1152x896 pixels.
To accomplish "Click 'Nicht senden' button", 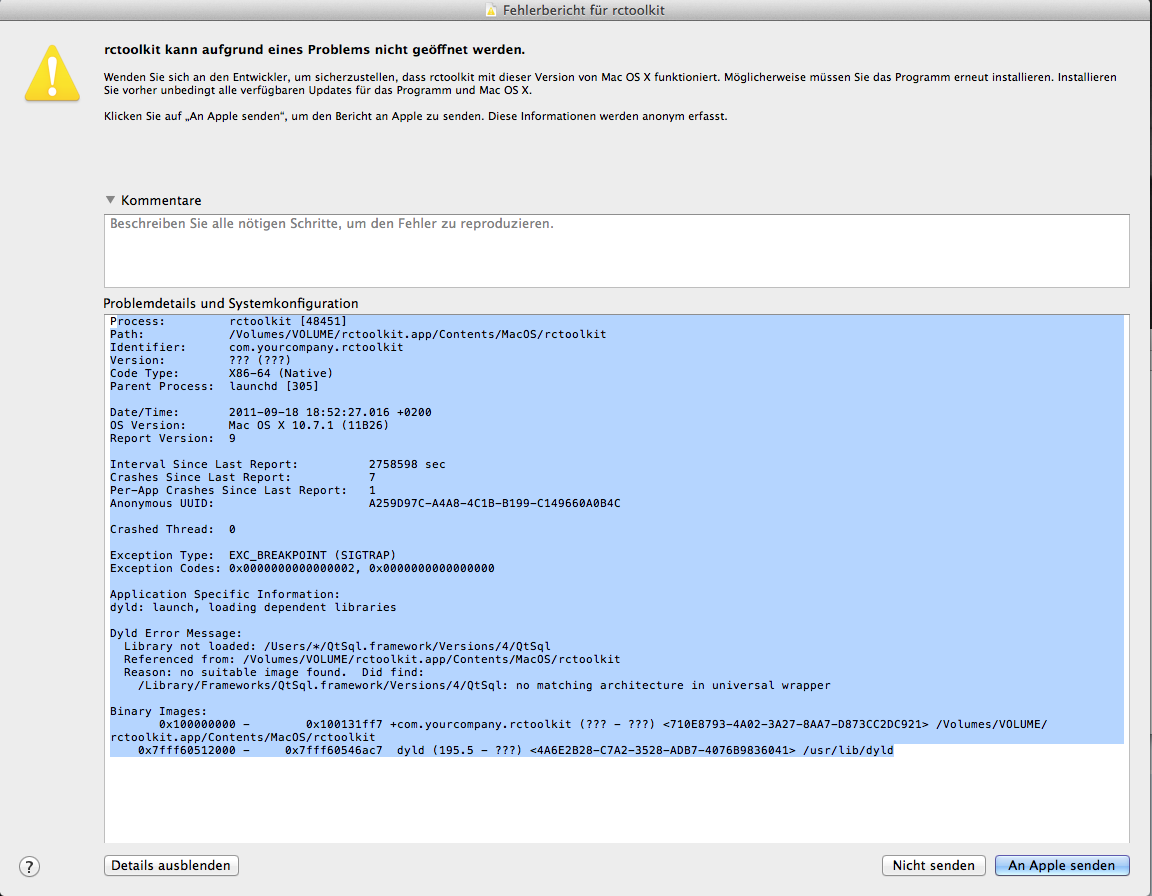I will pyautogui.click(x=933, y=865).
